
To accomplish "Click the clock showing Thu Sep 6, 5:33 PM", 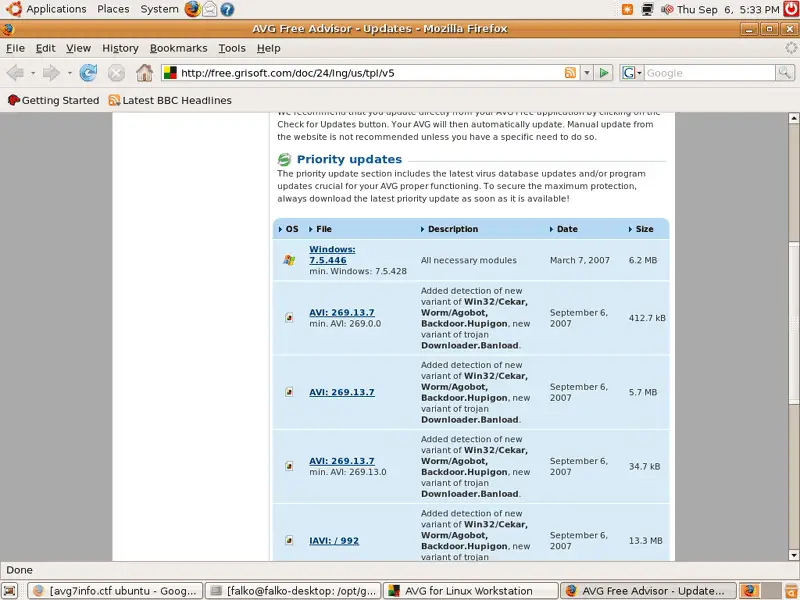I will pyautogui.click(x=728, y=9).
